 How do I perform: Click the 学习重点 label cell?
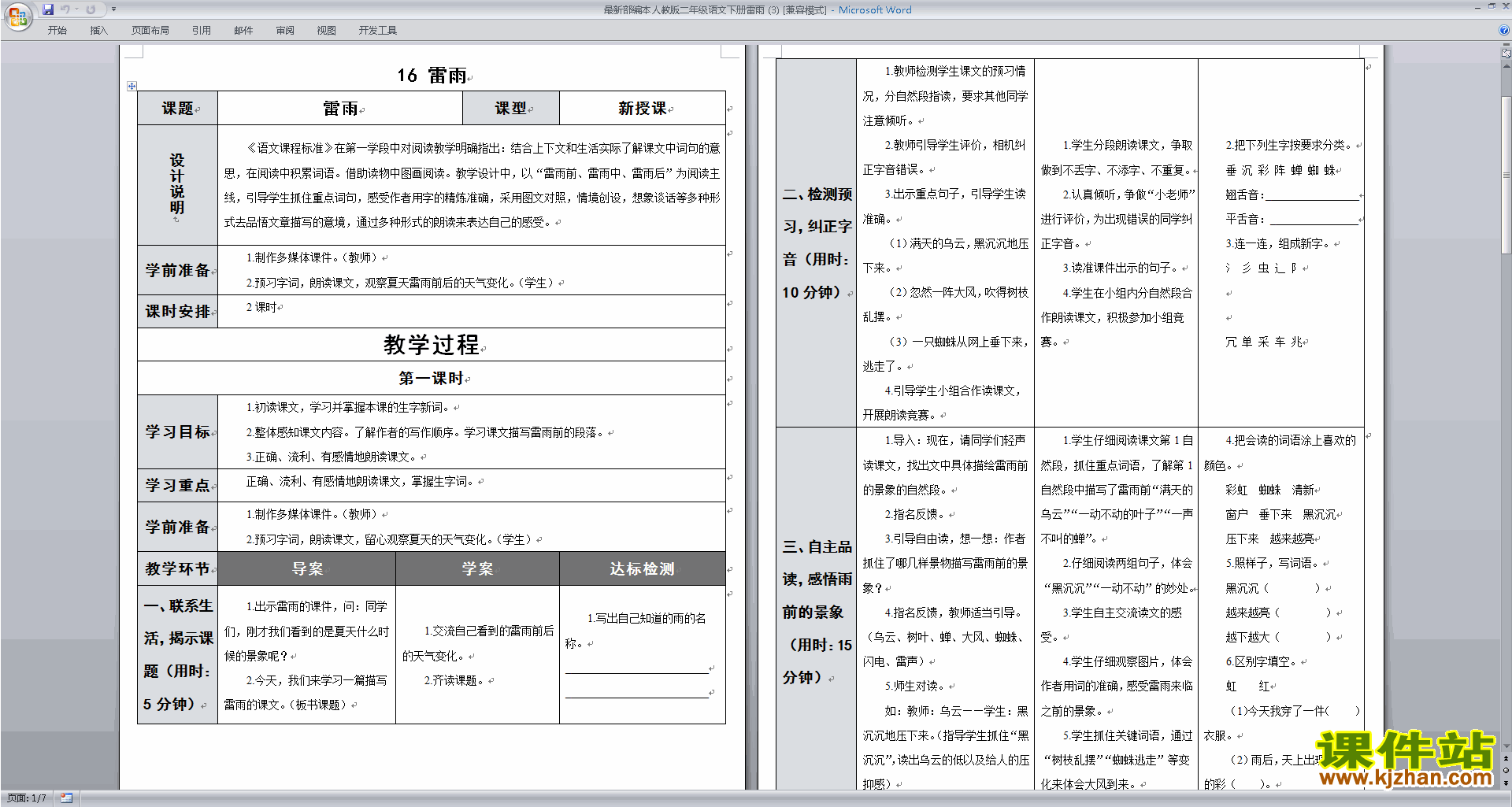click(178, 486)
